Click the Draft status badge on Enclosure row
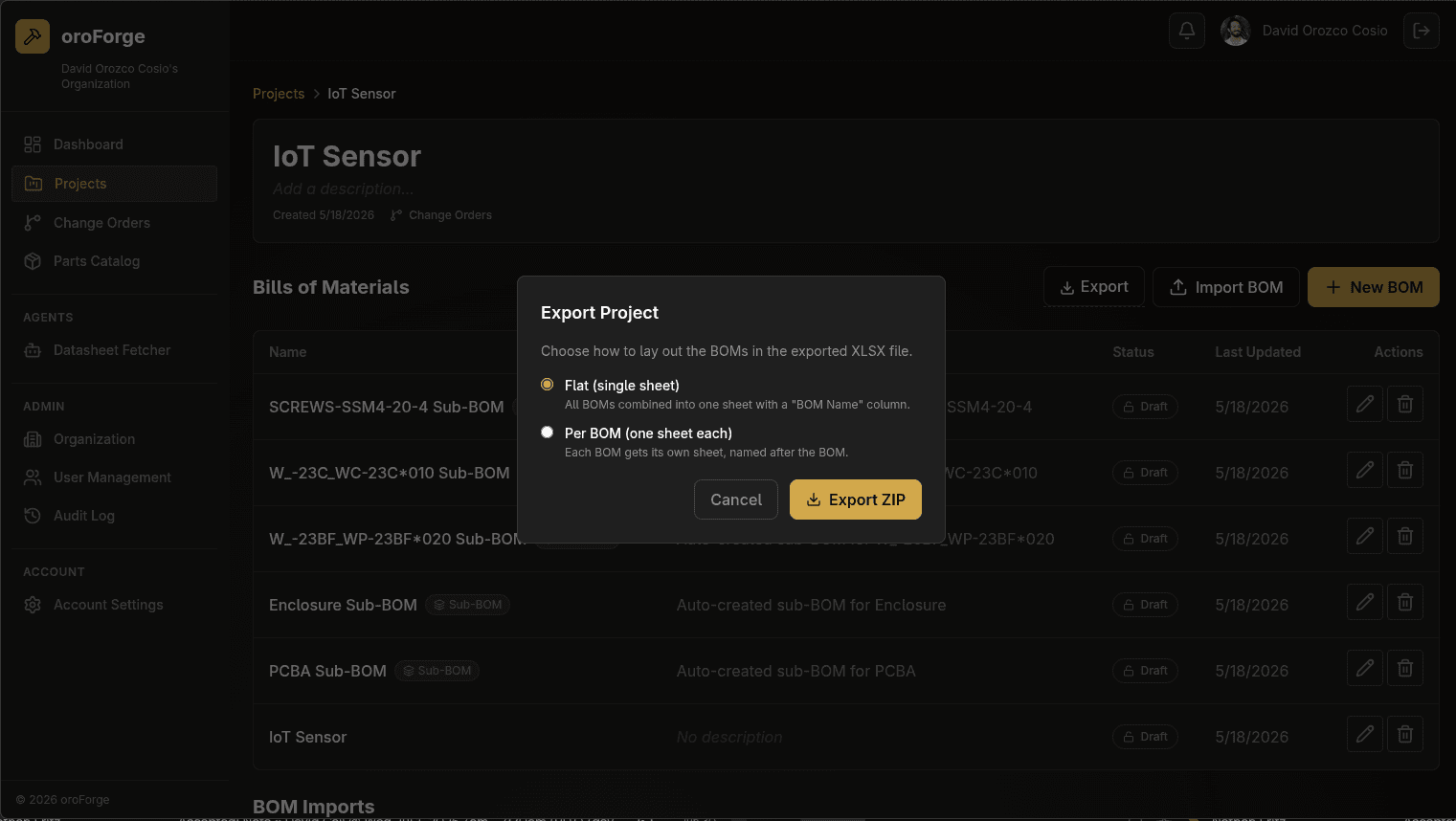Viewport: 1456px width, 821px height. coord(1145,605)
